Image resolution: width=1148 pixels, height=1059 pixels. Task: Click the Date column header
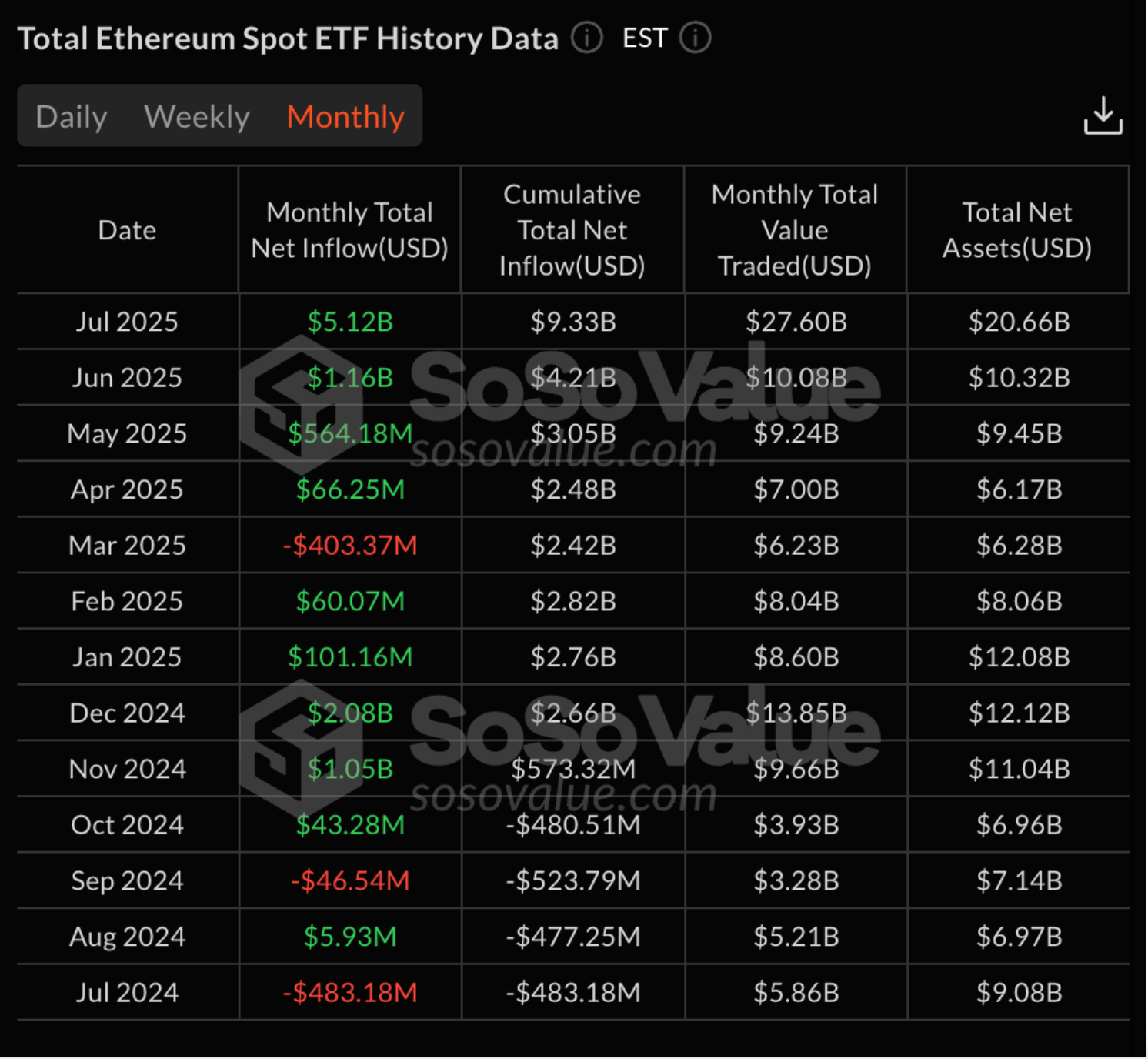pos(127,230)
